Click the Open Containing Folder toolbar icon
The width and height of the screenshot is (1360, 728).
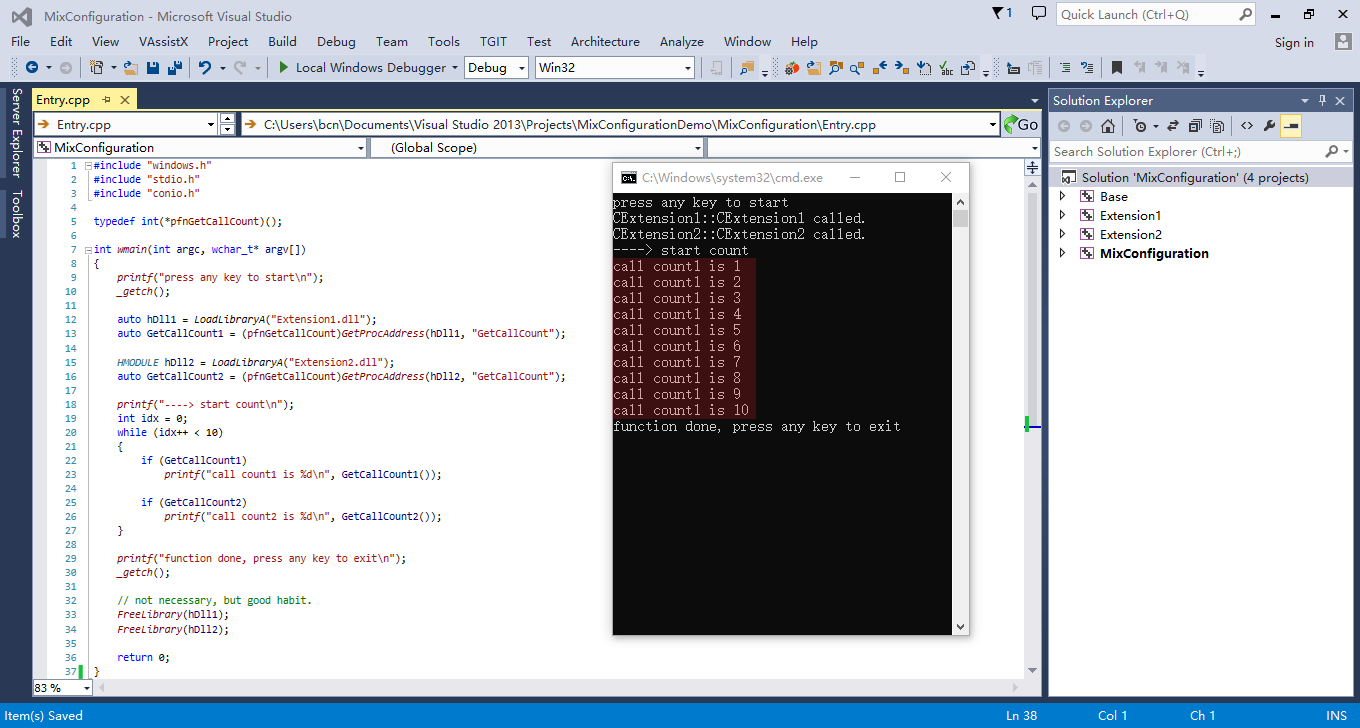[814, 68]
